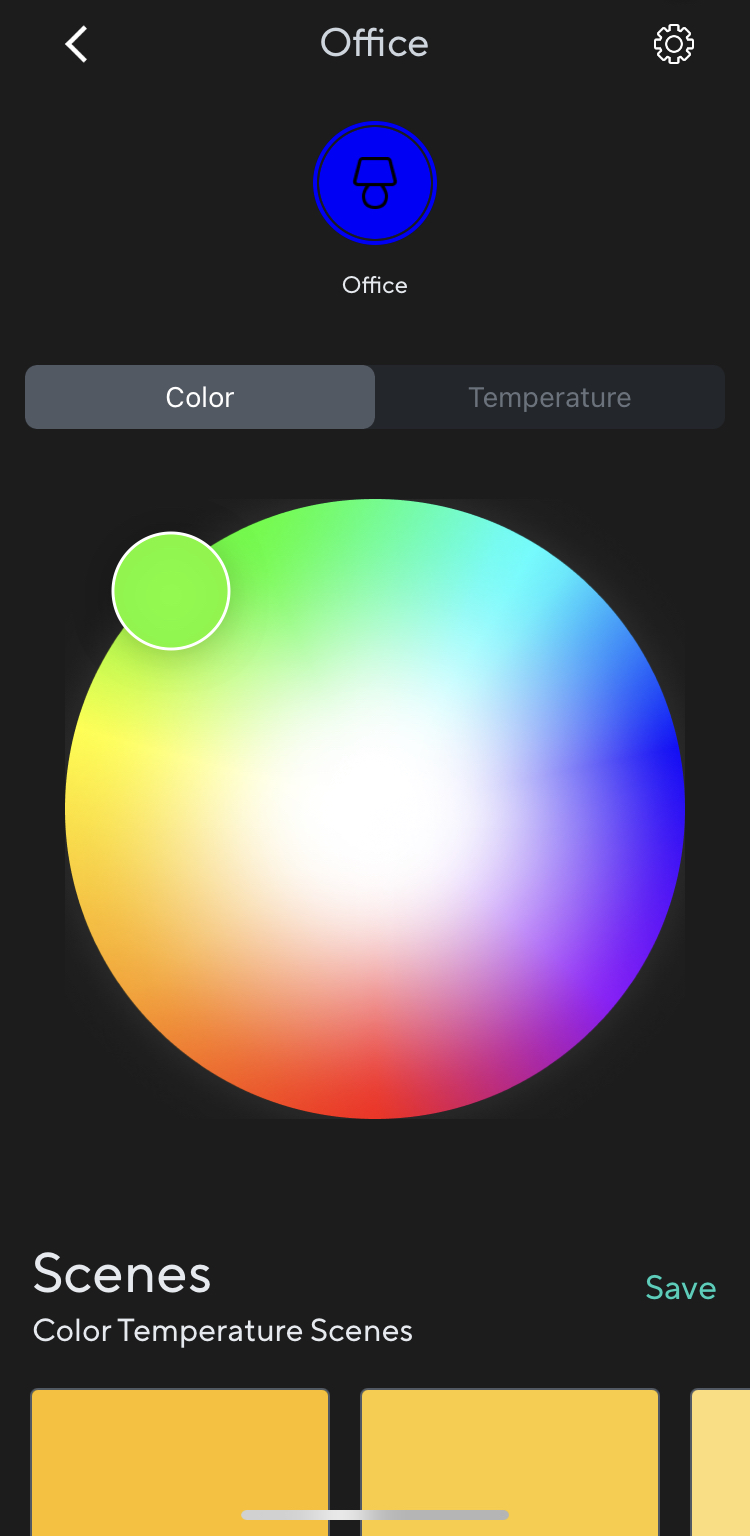Select the second yellow scene tile
The height and width of the screenshot is (1536, 750).
point(510,1462)
